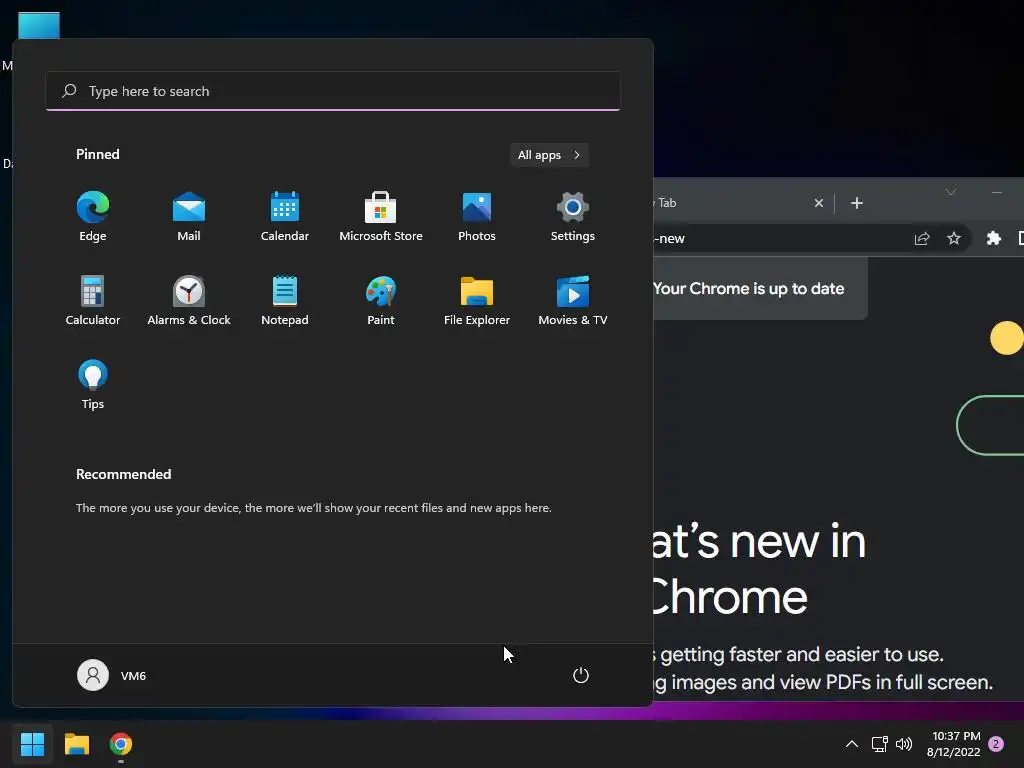Open Microsoft Store from pinned apps

(x=381, y=217)
